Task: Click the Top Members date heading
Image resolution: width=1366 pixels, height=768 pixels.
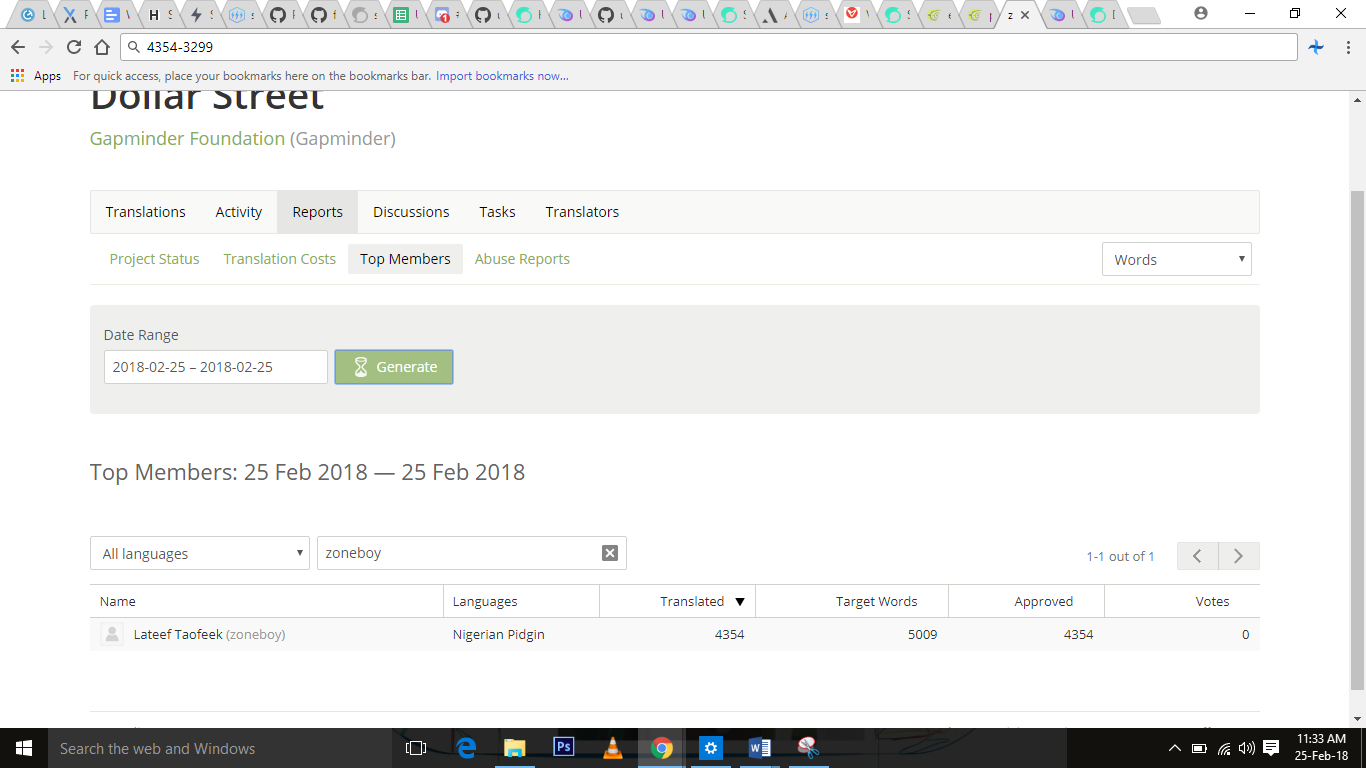Action: [x=307, y=472]
